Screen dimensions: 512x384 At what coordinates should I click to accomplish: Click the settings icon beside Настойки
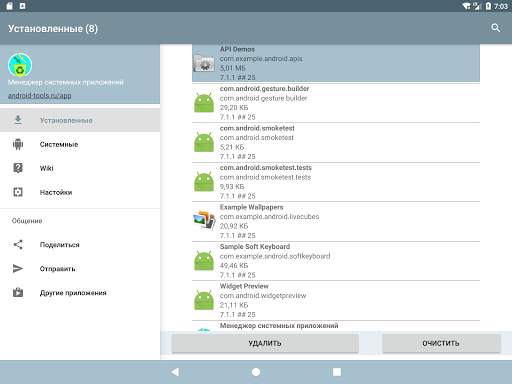tap(18, 192)
